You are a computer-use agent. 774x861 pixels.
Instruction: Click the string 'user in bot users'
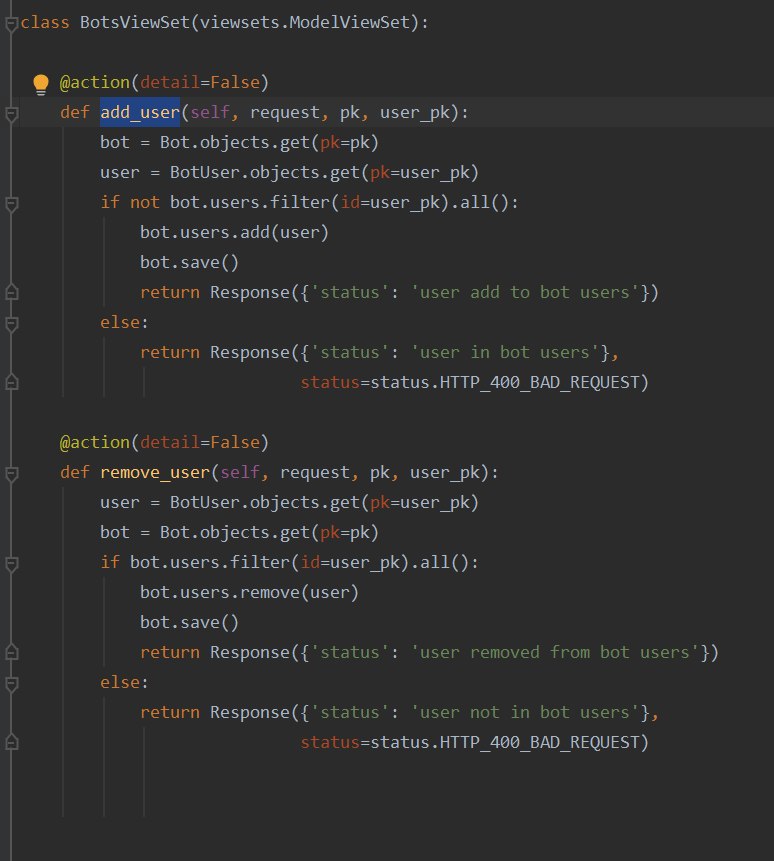(505, 352)
